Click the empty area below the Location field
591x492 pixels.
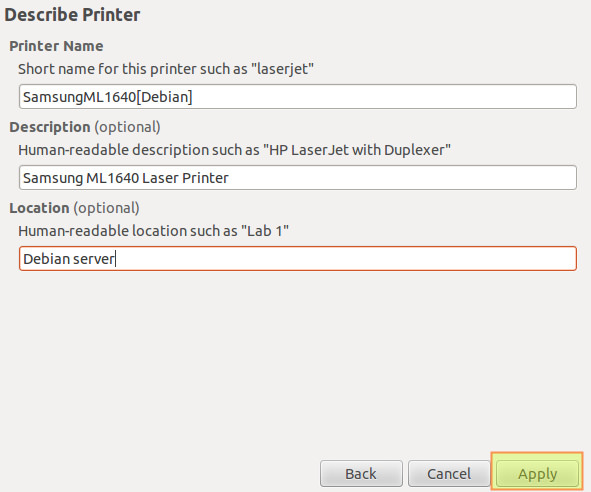(x=296, y=362)
